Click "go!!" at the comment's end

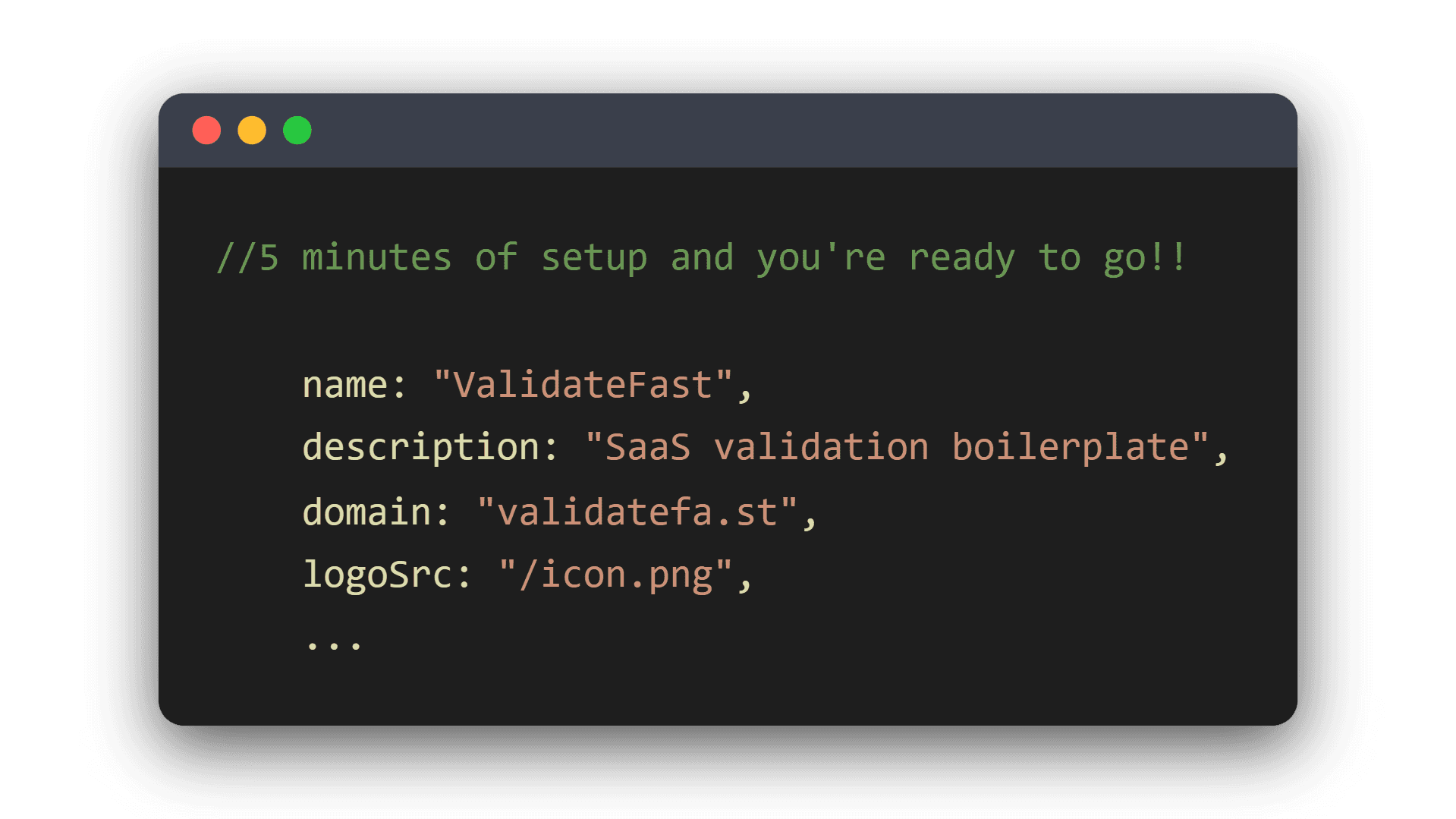[x=1145, y=258]
